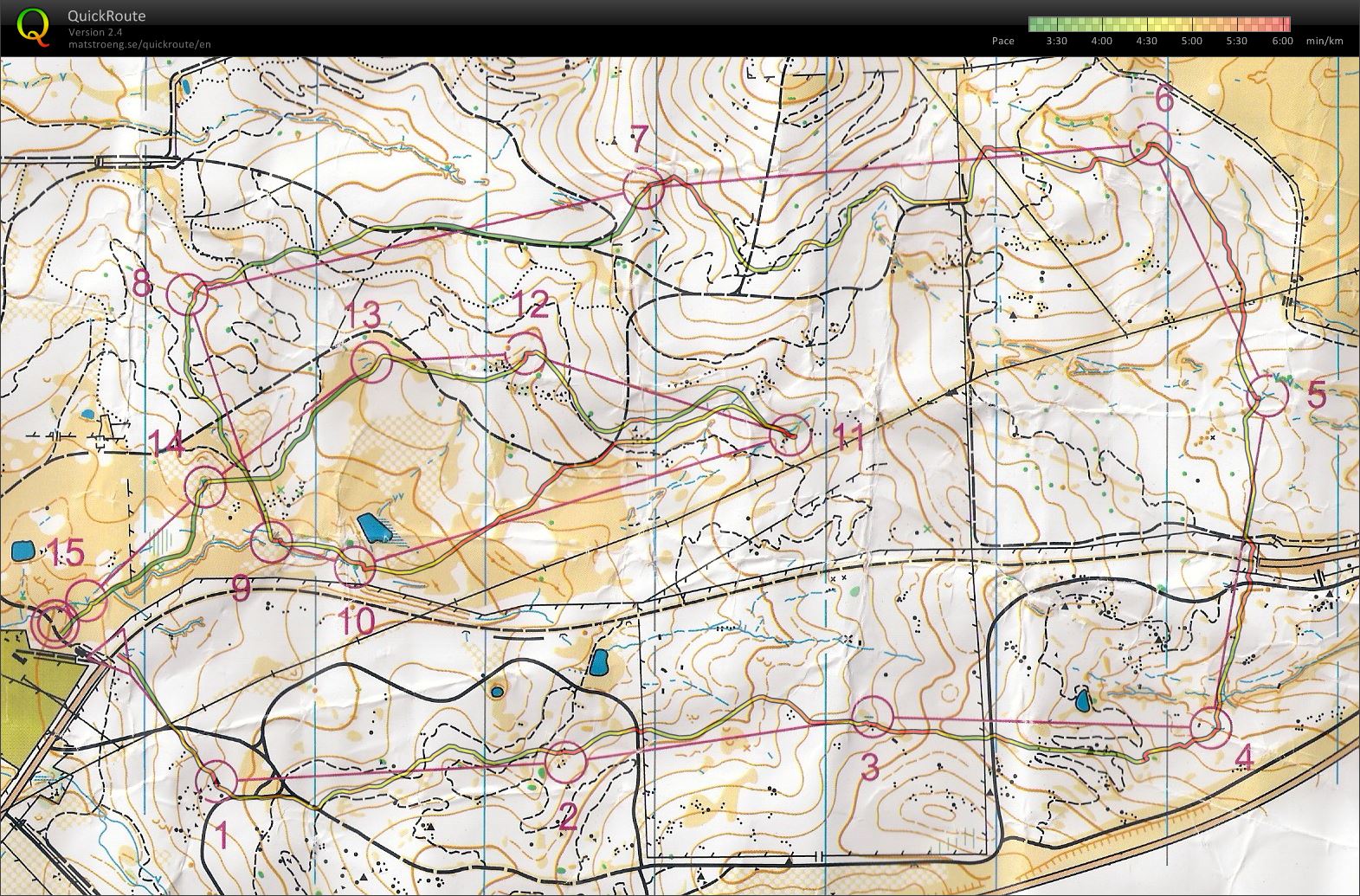Click the blue pond near control 10

tap(373, 527)
